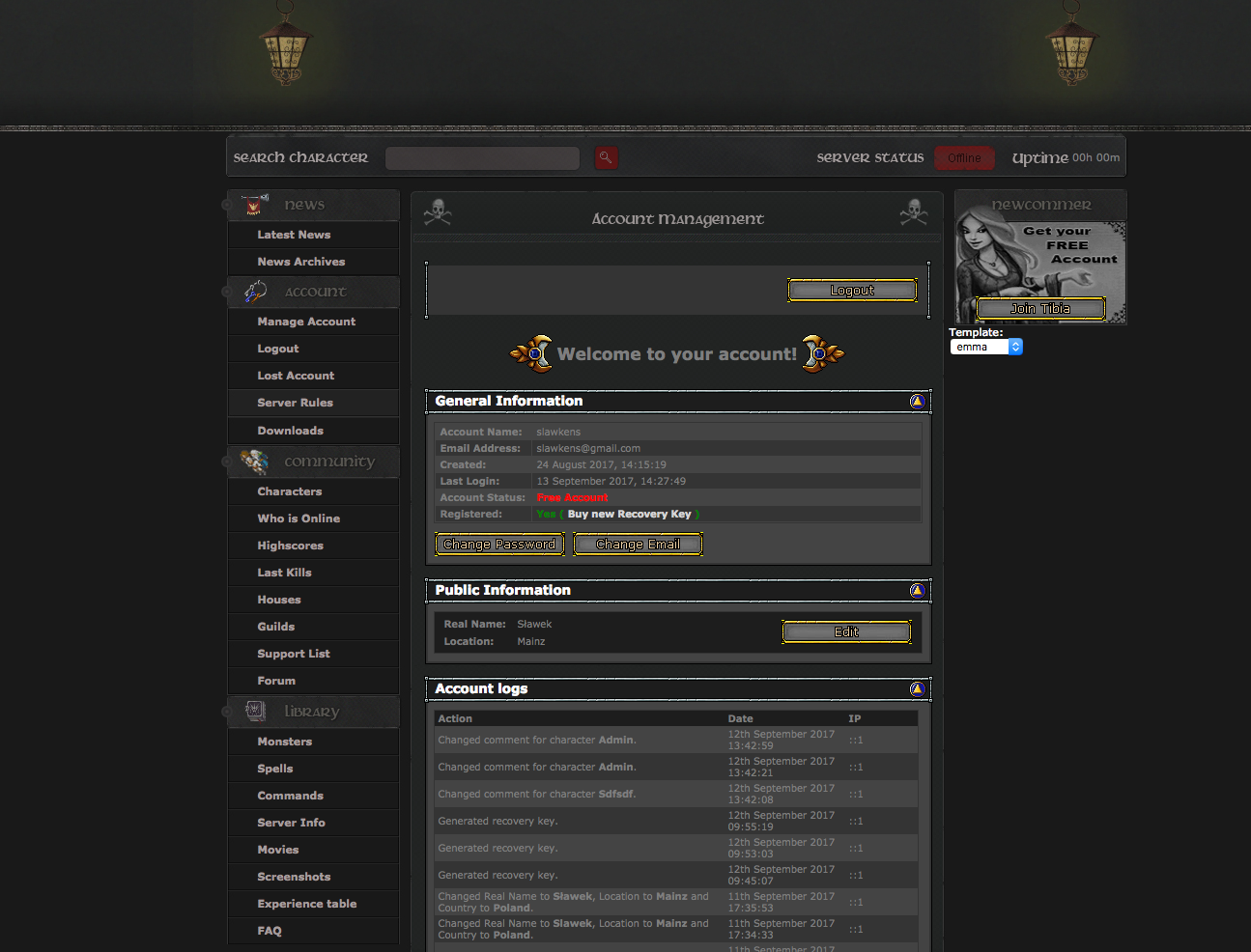Collapse the Public Information panel
The height and width of the screenshot is (952, 1251).
(917, 591)
